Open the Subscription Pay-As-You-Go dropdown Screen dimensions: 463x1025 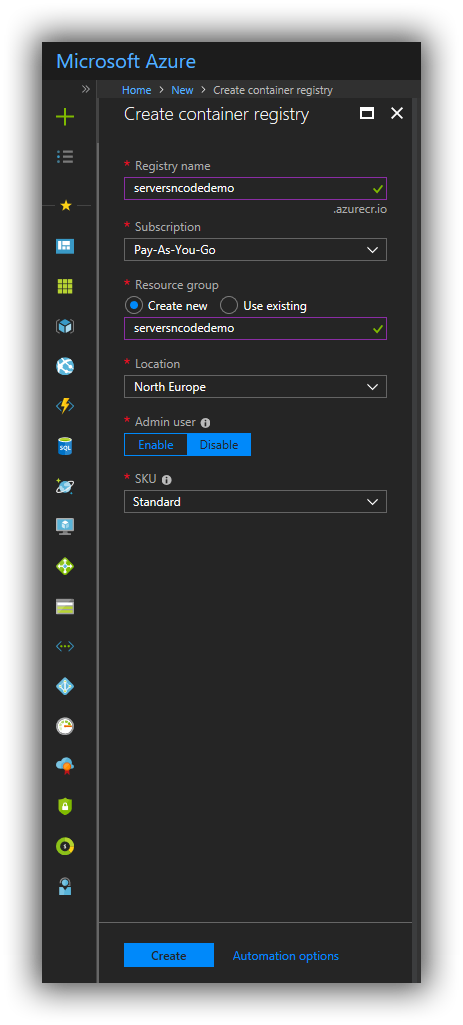[255, 250]
